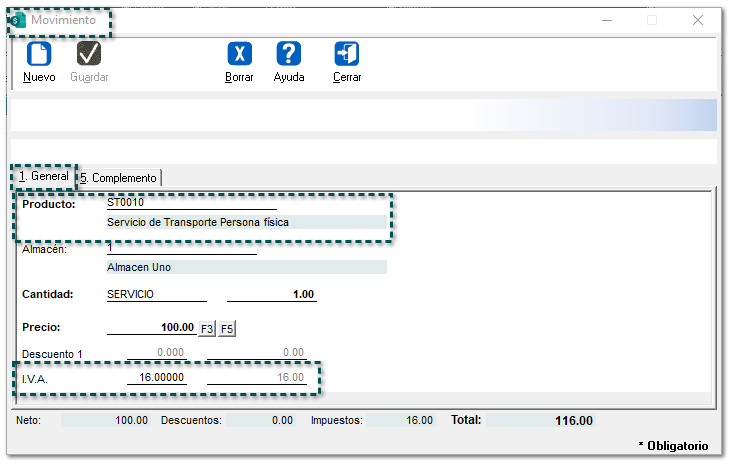
Task: Click the F5 button beside Precio
Action: point(227,329)
